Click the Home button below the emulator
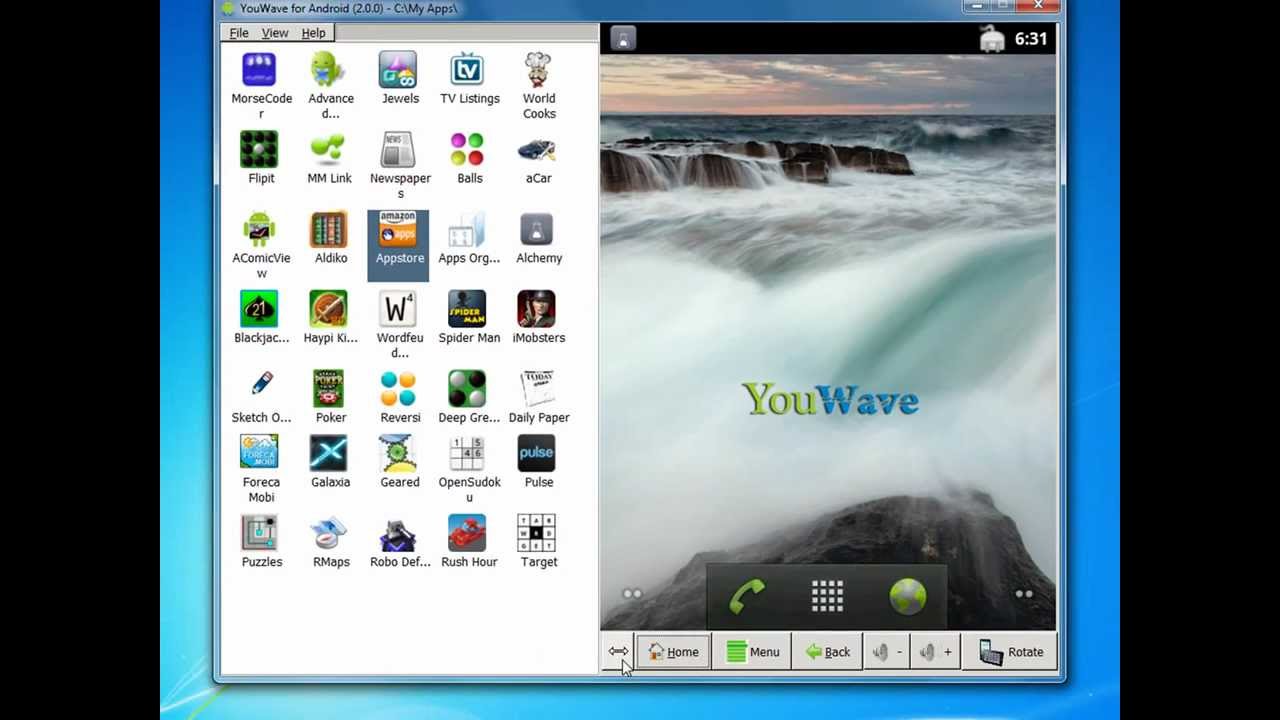The height and width of the screenshot is (720, 1280). coord(674,652)
